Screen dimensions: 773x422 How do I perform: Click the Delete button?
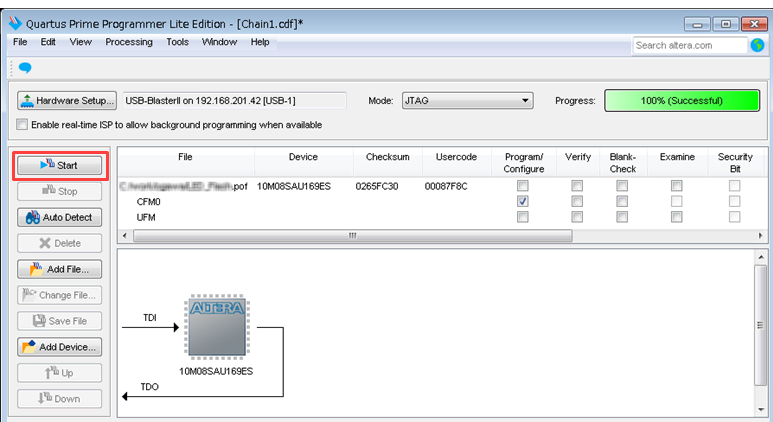[x=60, y=243]
